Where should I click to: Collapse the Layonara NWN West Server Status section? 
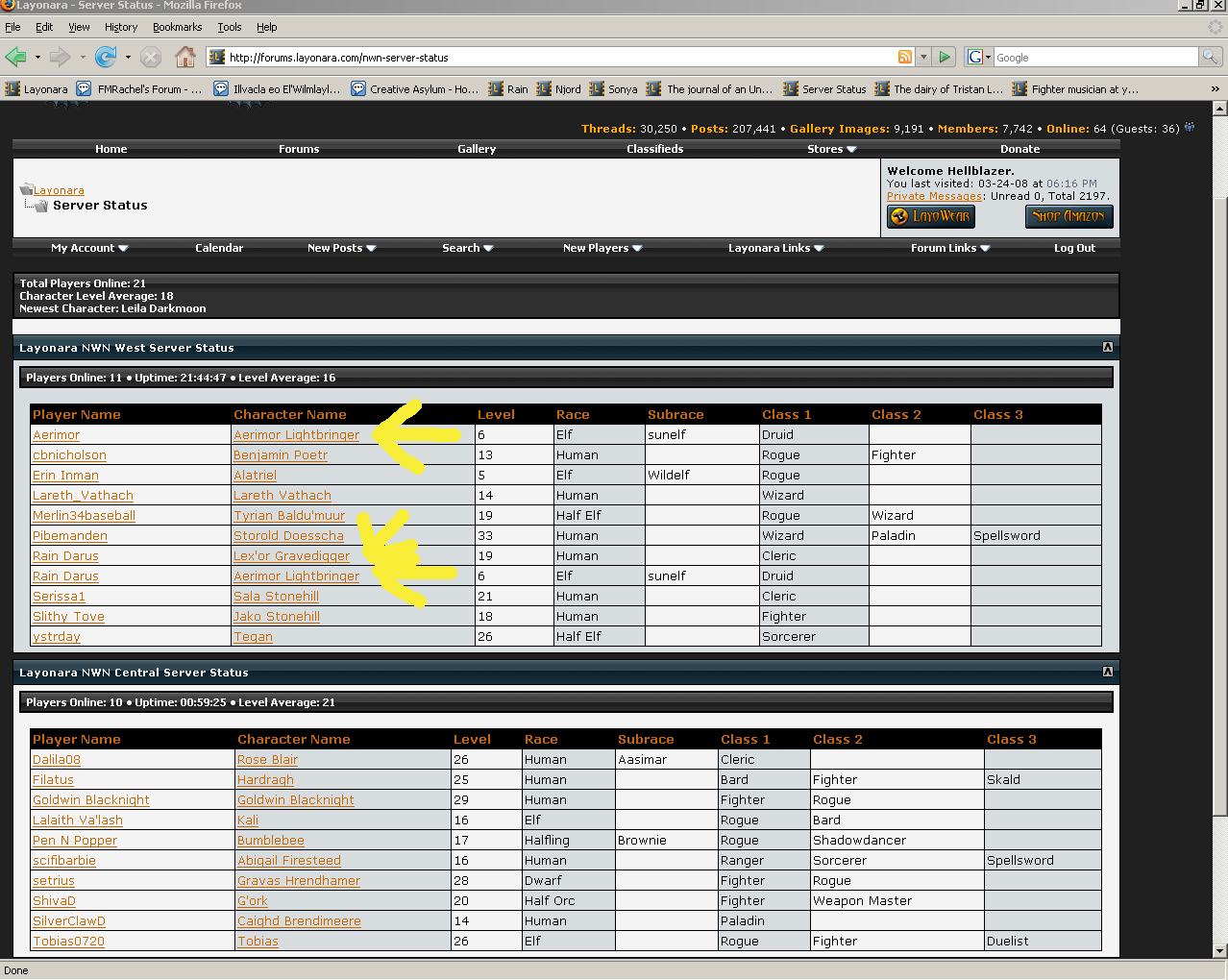(x=1107, y=347)
